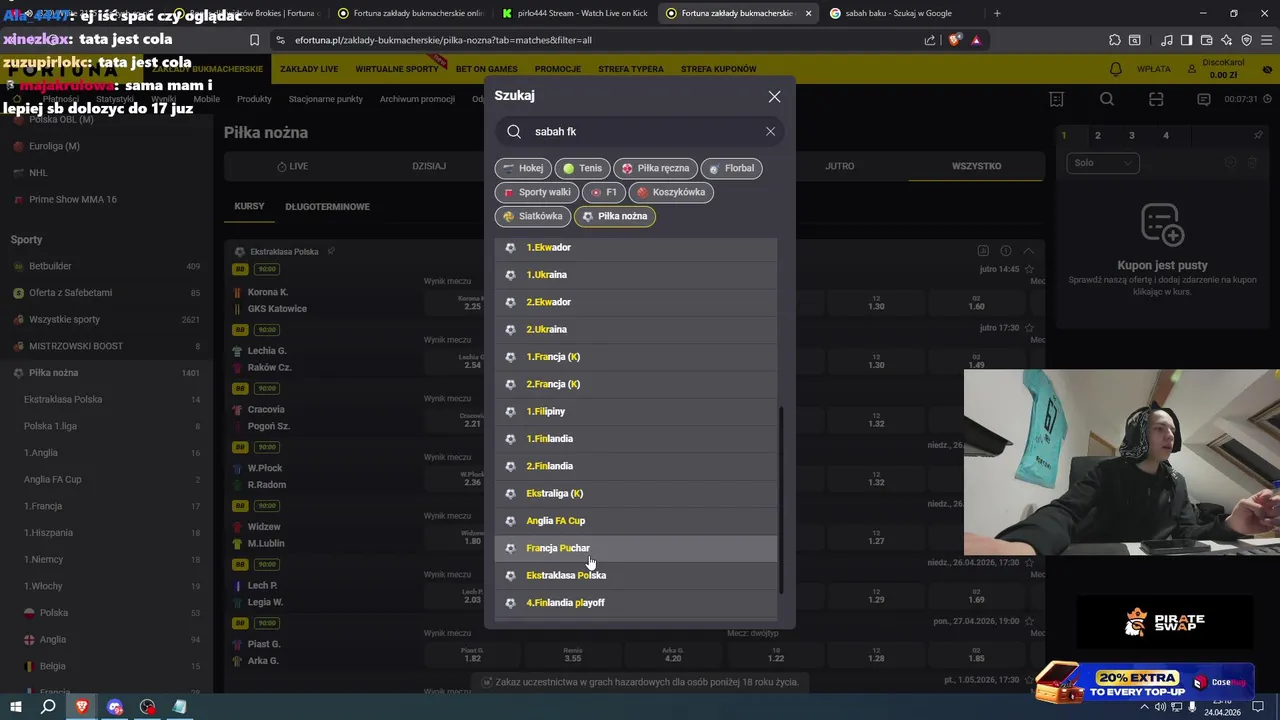This screenshot has height=720, width=1280.
Task: Open the Leo AI sparkle icon
Action: (x=1226, y=40)
